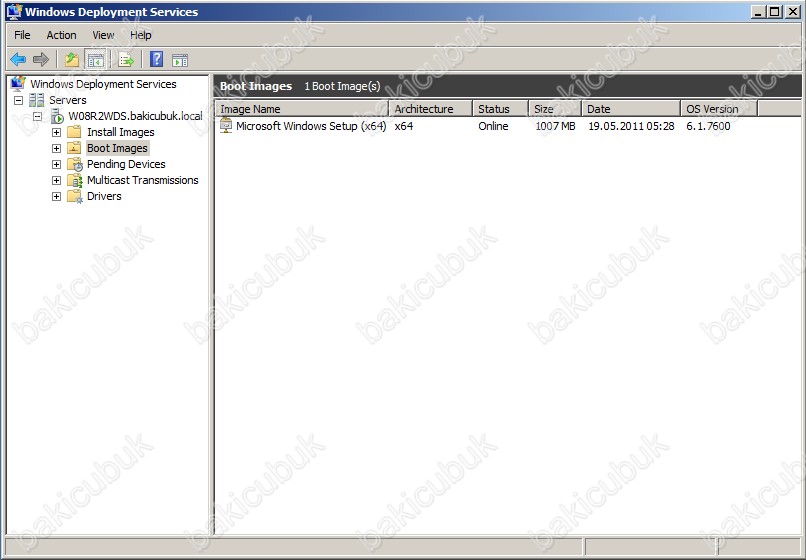Select the Windows Deployment Services root tree item
Image resolution: width=806 pixels, height=560 pixels.
pyautogui.click(x=103, y=84)
